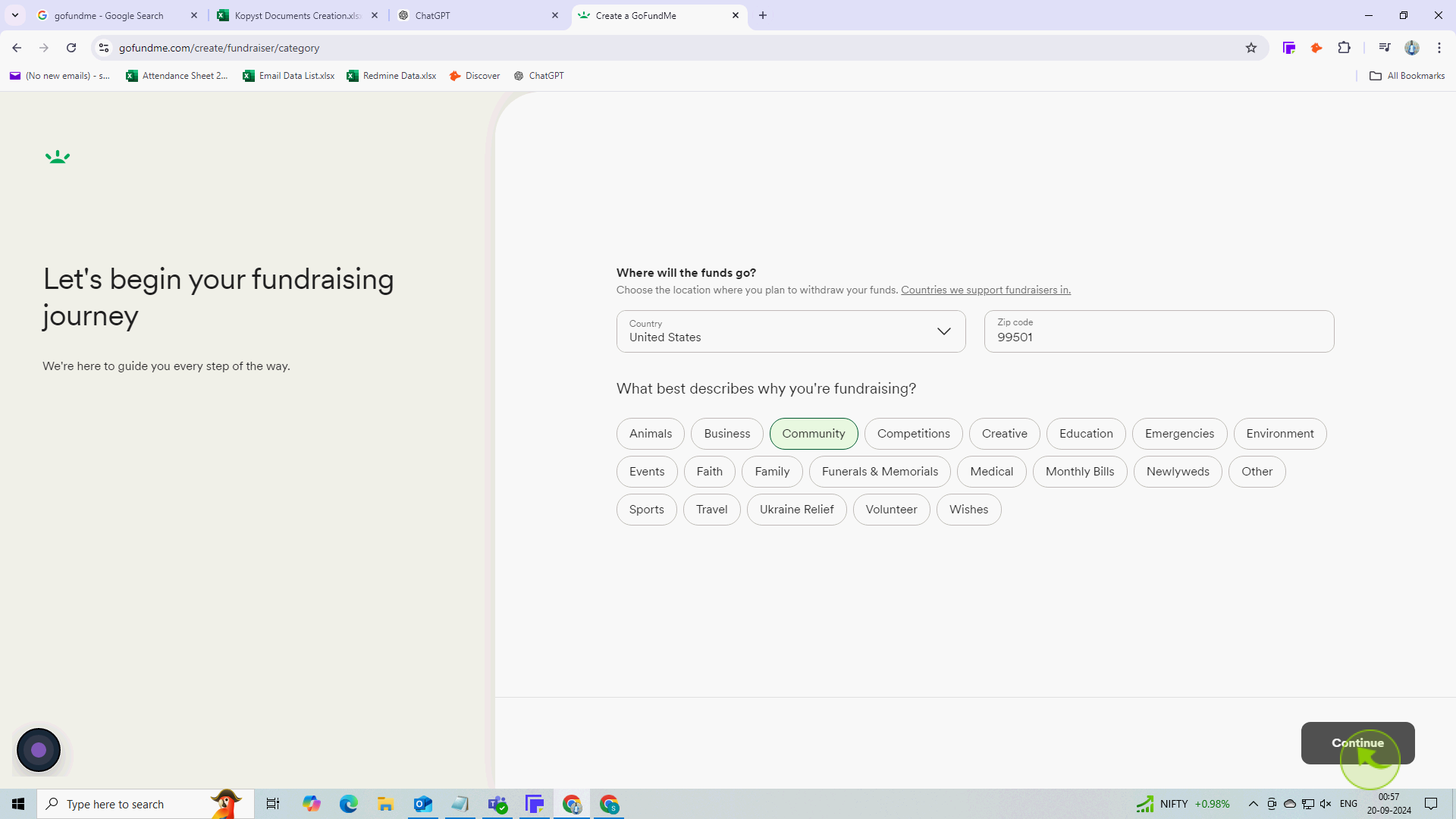The height and width of the screenshot is (819, 1456).
Task: Open the Chrome profile avatar
Action: [1412, 48]
